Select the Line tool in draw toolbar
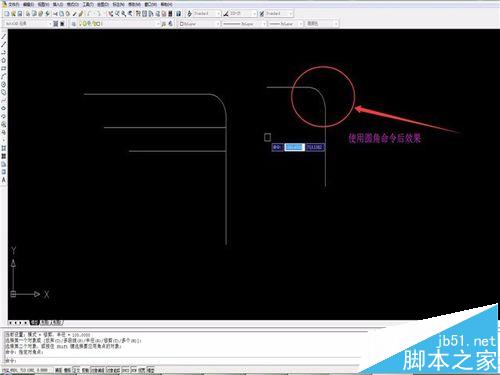The image size is (500, 375). 4,36
